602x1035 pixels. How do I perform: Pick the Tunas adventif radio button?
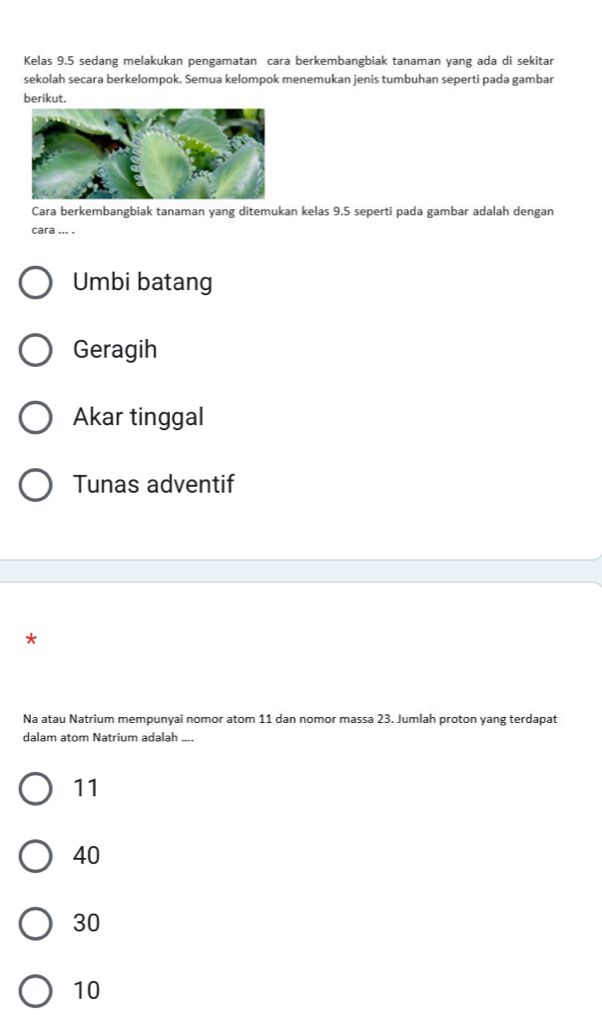36,486
